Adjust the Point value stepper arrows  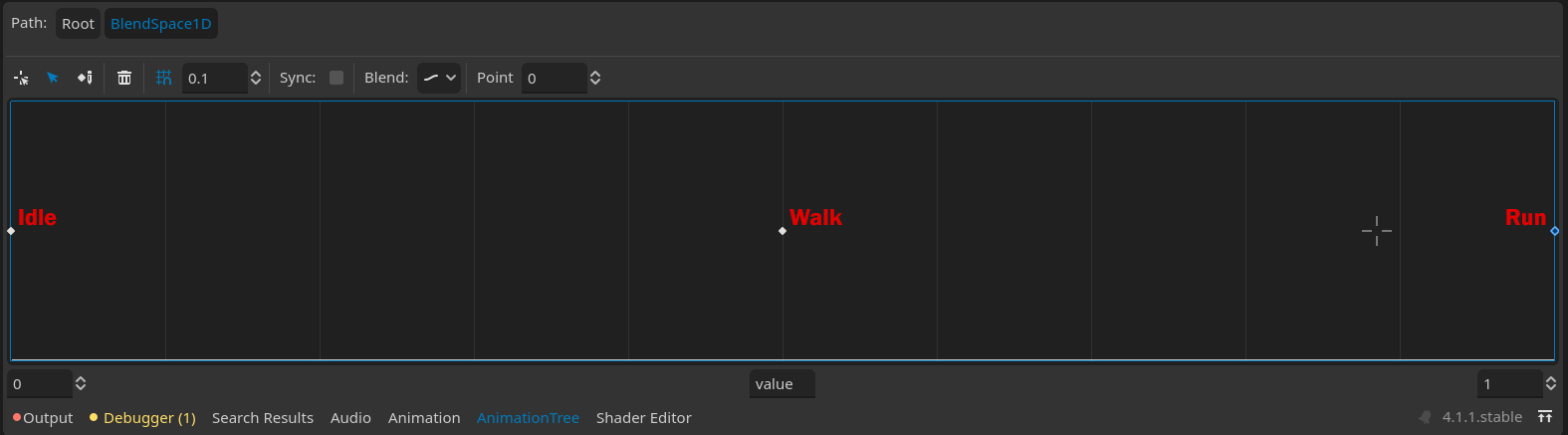(595, 78)
